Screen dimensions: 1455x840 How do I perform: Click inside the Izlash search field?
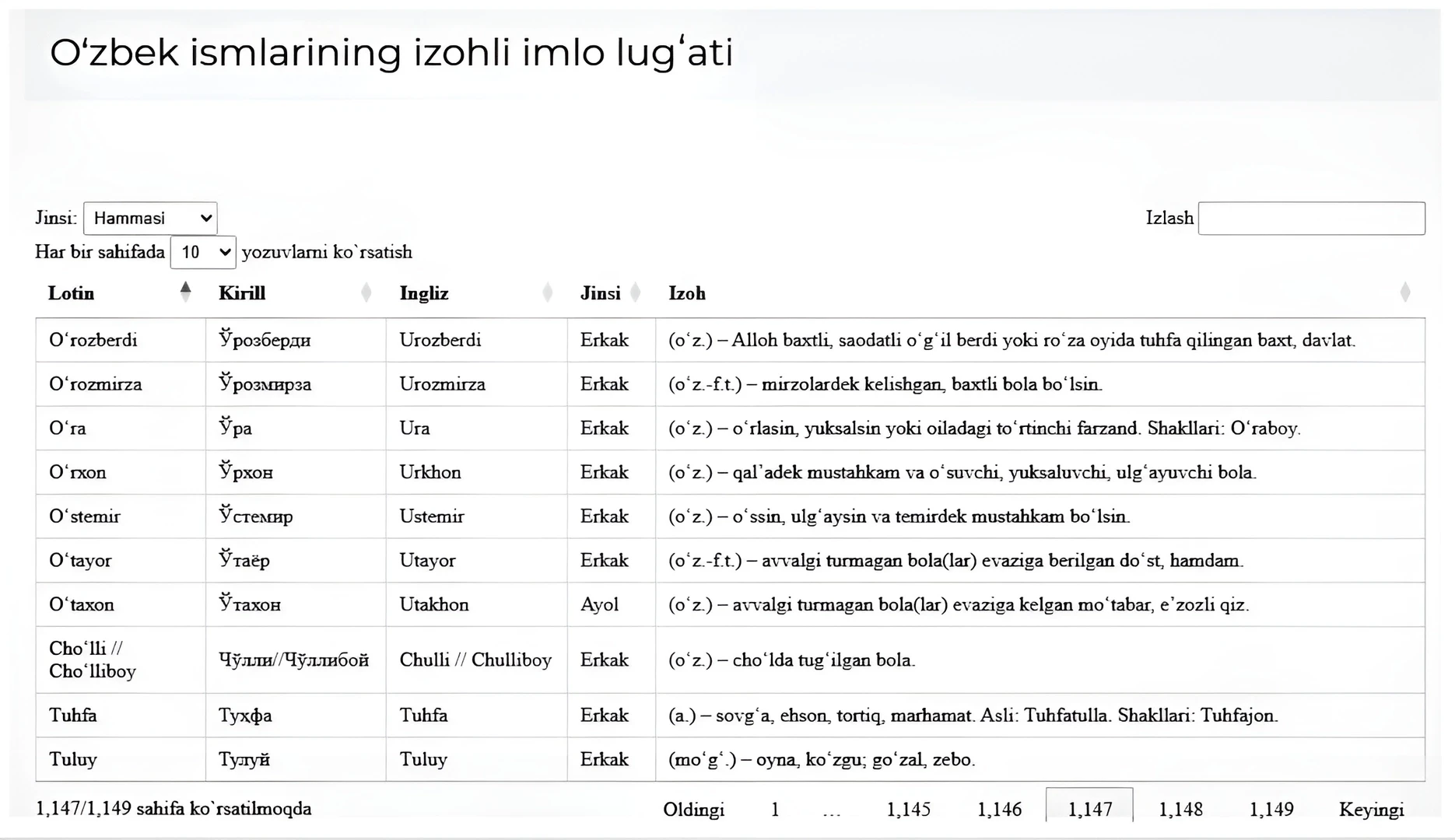(x=1312, y=219)
